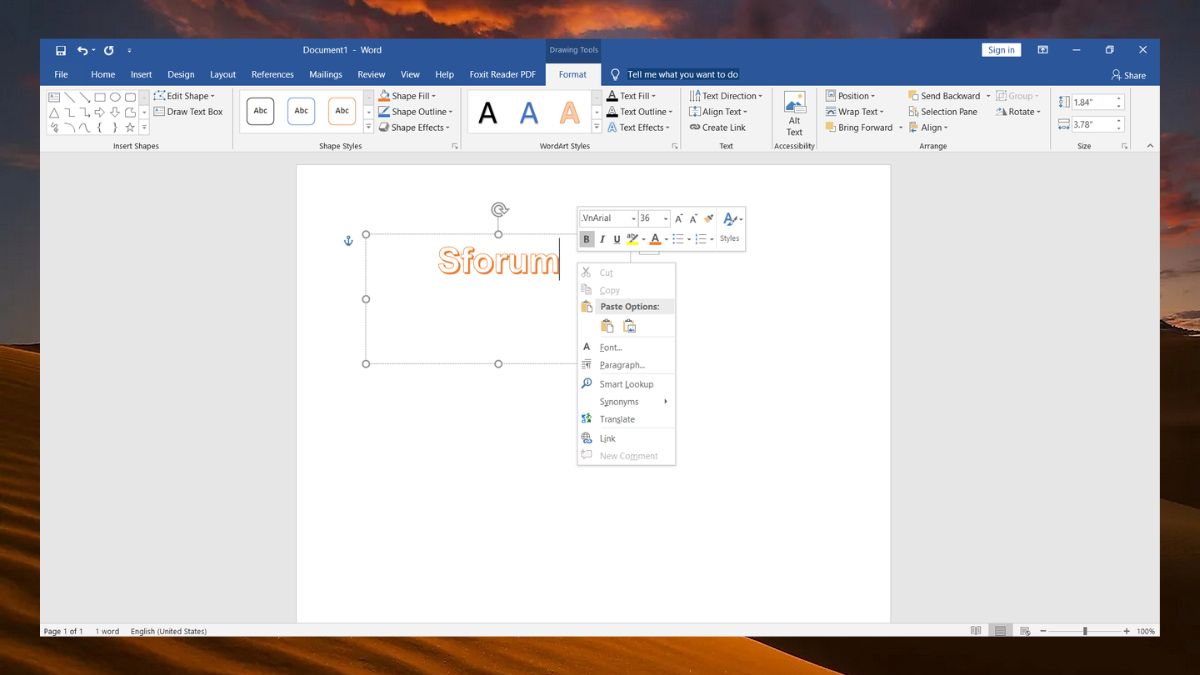This screenshot has height=675, width=1200.
Task: Click the zoom slider in status bar
Action: [x=1085, y=631]
